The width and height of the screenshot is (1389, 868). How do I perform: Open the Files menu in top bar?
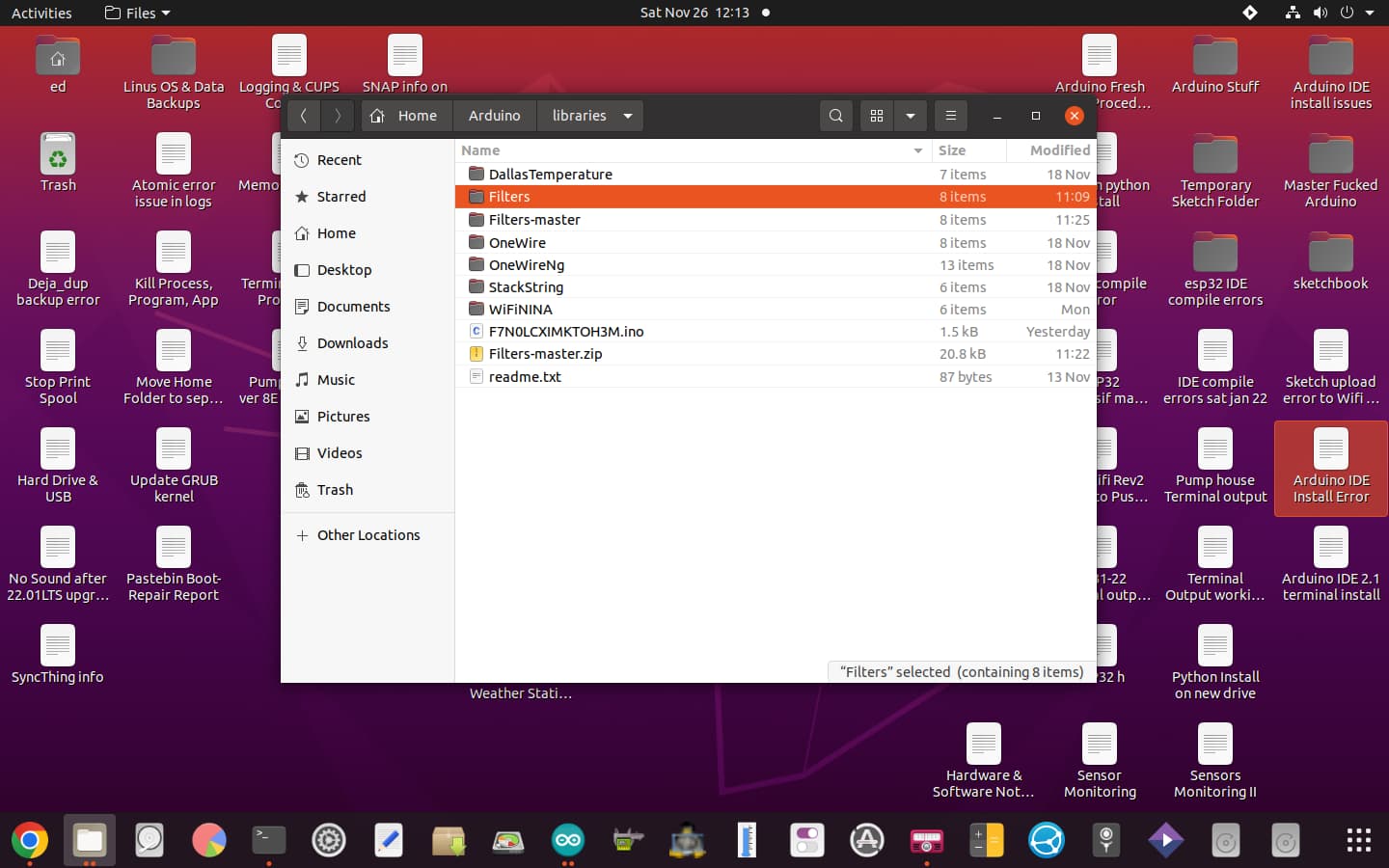coord(137,13)
